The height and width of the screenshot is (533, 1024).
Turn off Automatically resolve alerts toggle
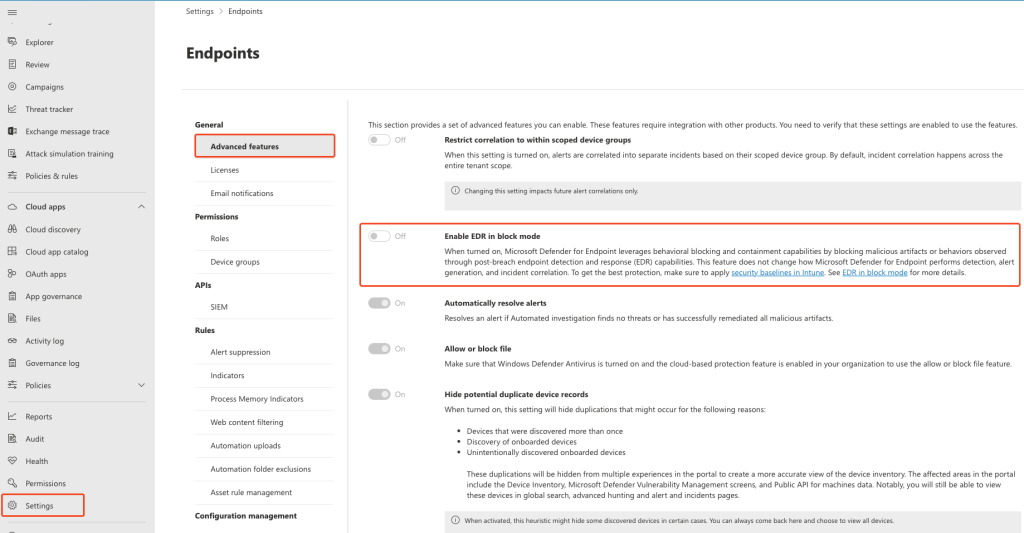point(379,303)
